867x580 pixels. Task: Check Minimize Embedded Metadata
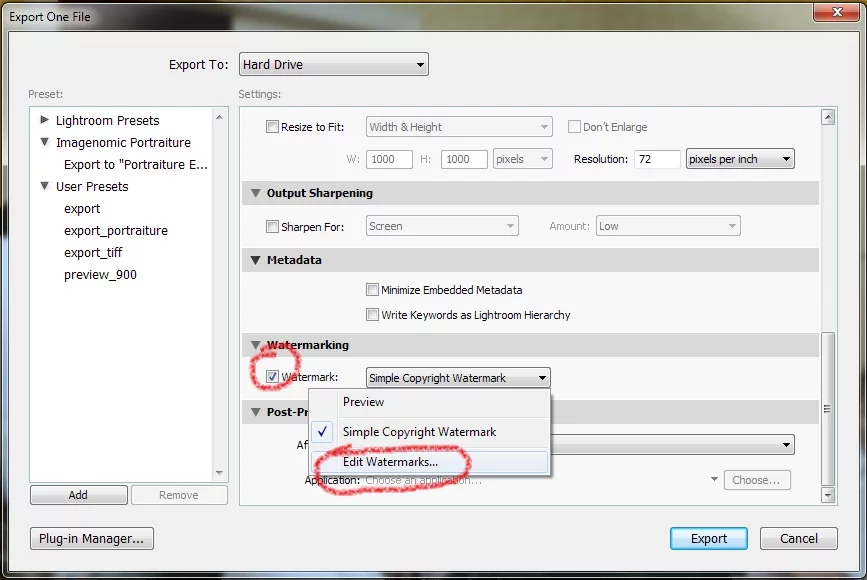pos(372,289)
